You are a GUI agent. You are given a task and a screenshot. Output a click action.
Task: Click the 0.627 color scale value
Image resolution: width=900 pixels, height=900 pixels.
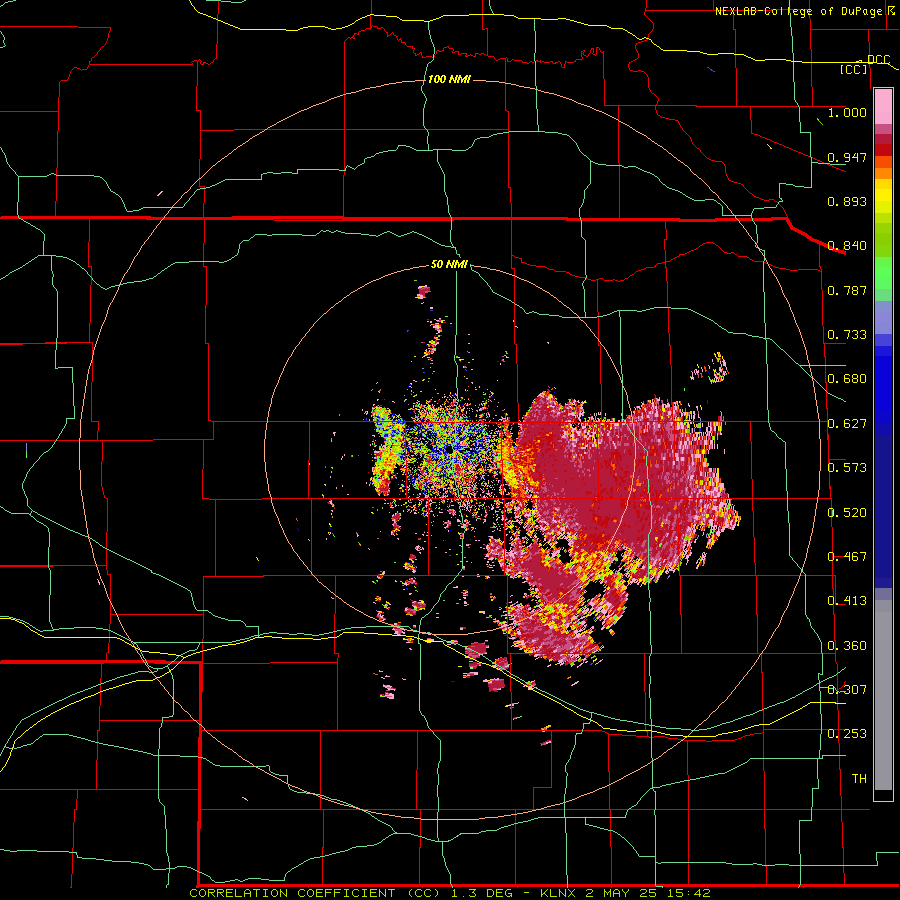847,424
